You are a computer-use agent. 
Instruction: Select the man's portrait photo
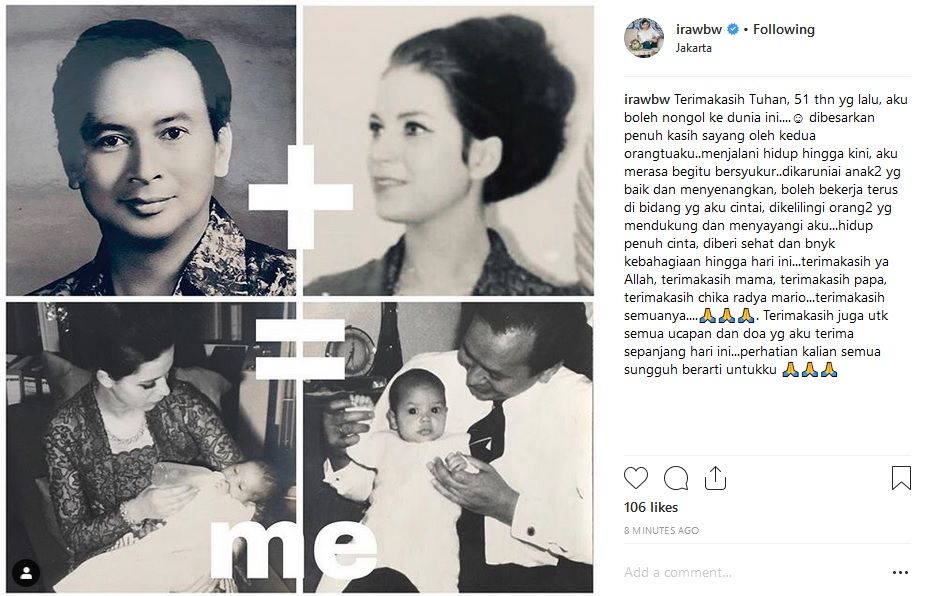[151, 150]
